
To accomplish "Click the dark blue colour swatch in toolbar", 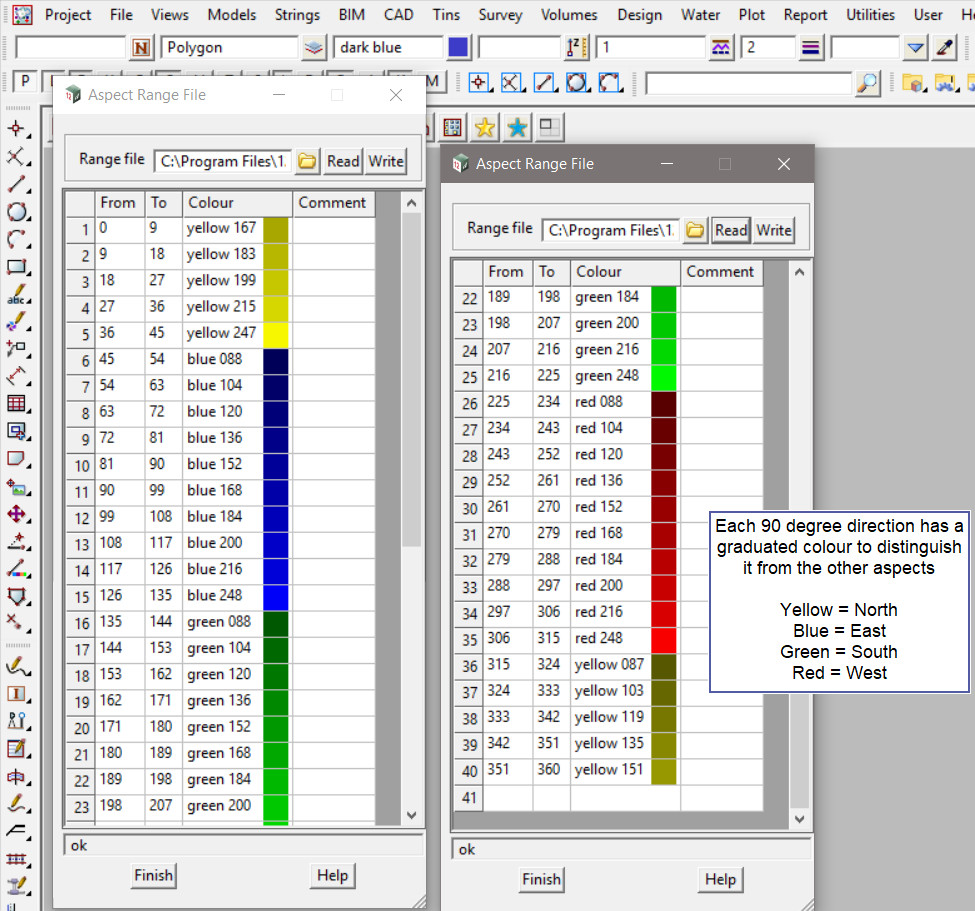I will [x=458, y=47].
